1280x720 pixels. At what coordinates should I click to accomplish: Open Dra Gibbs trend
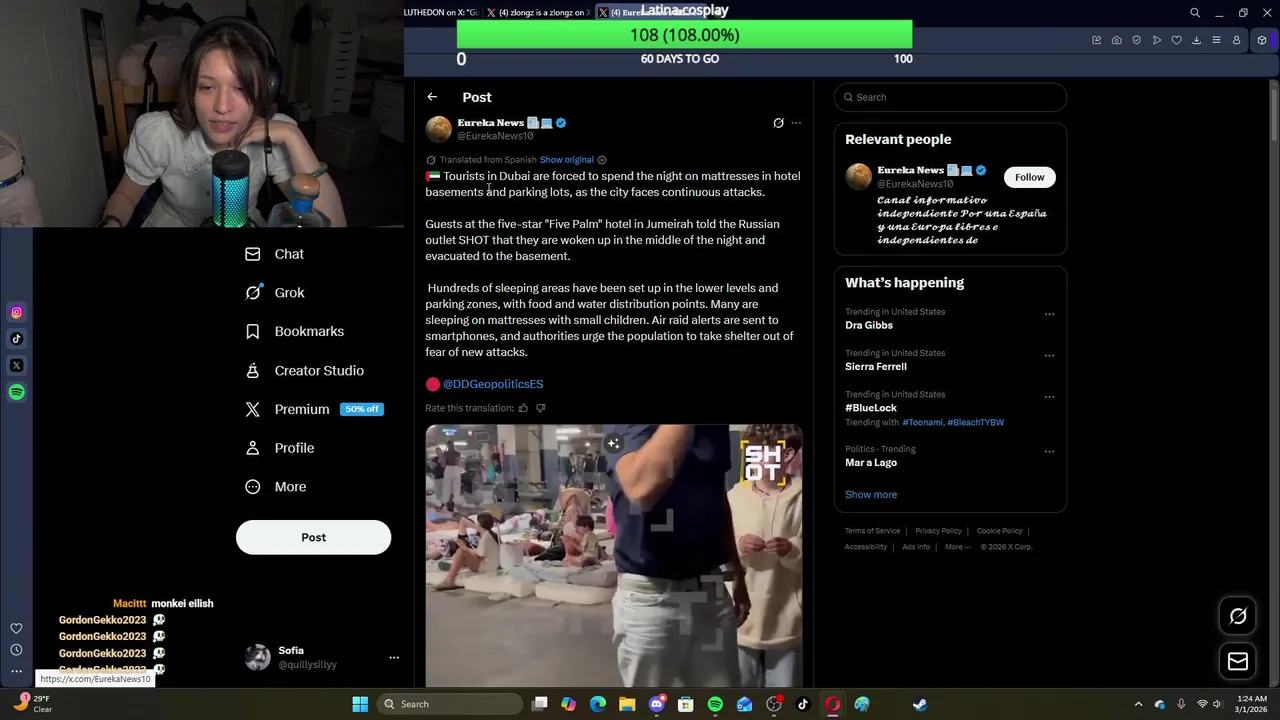pos(869,325)
